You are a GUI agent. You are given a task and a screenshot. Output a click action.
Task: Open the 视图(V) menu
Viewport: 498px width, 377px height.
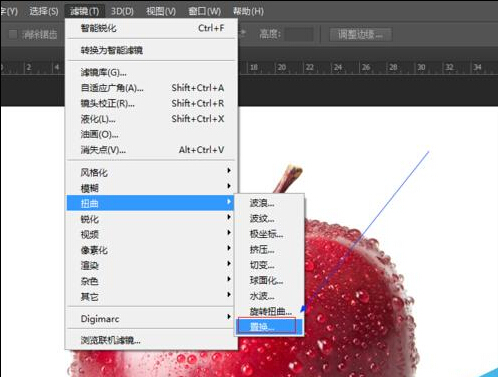coord(161,11)
